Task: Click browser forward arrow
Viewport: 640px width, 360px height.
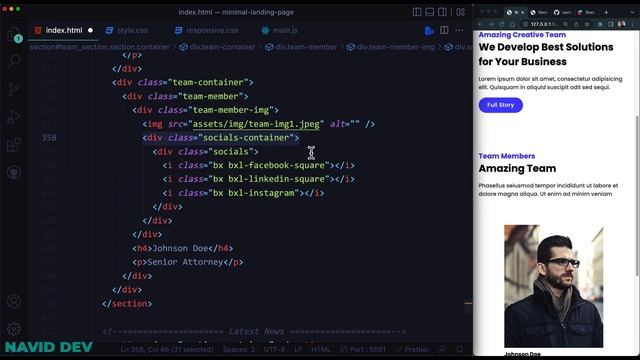Action: (491, 24)
